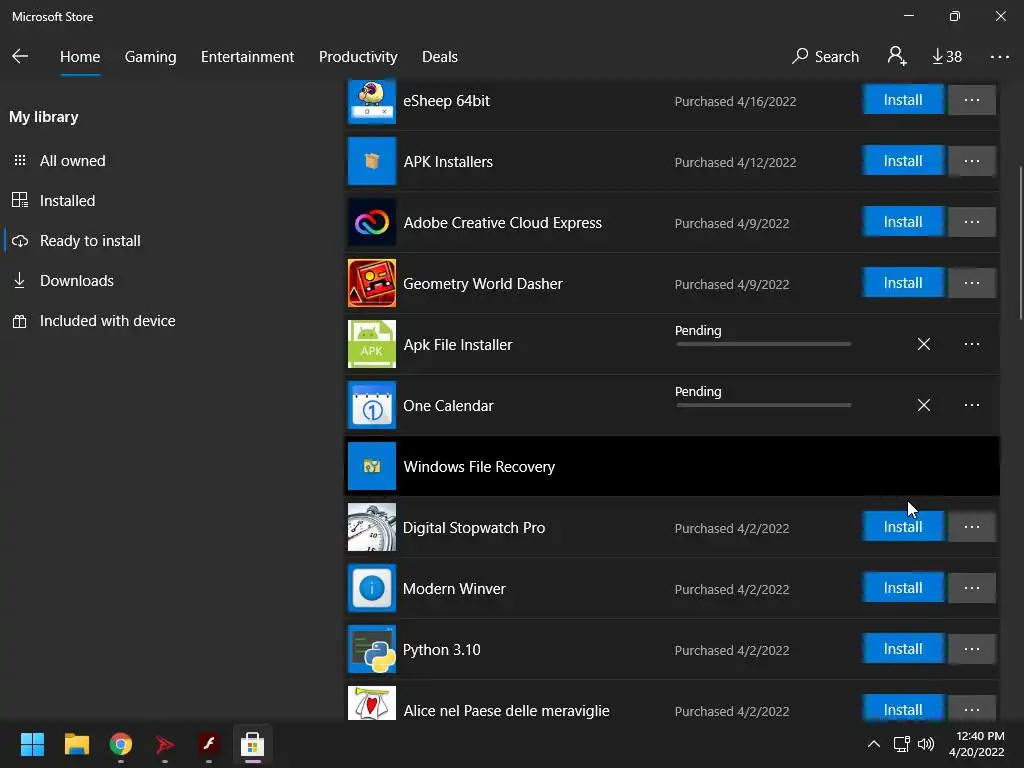Click the account sign-in icon
Screen dimensions: 1024x768
pos(897,56)
